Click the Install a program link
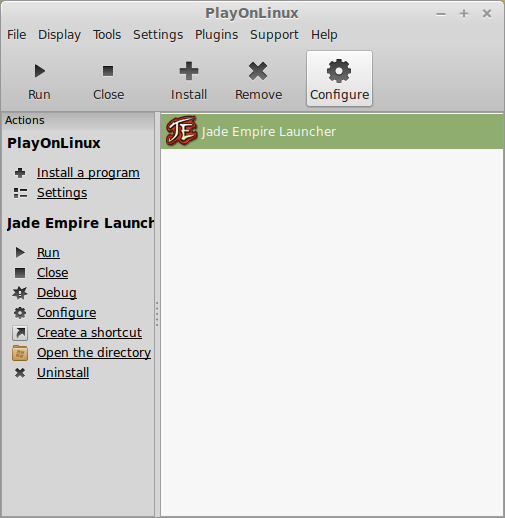505x518 pixels. [x=88, y=173]
